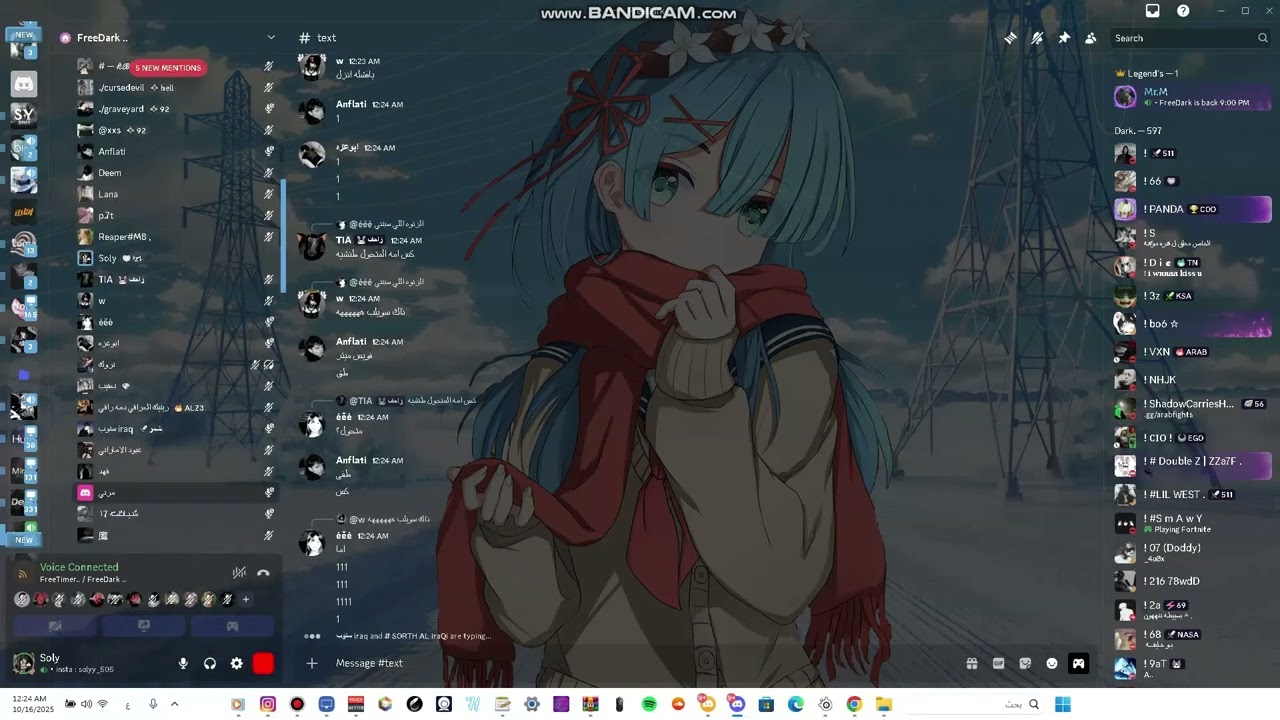The image size is (1280, 720).
Task: Open the attachment plus menu
Action: click(x=312, y=663)
